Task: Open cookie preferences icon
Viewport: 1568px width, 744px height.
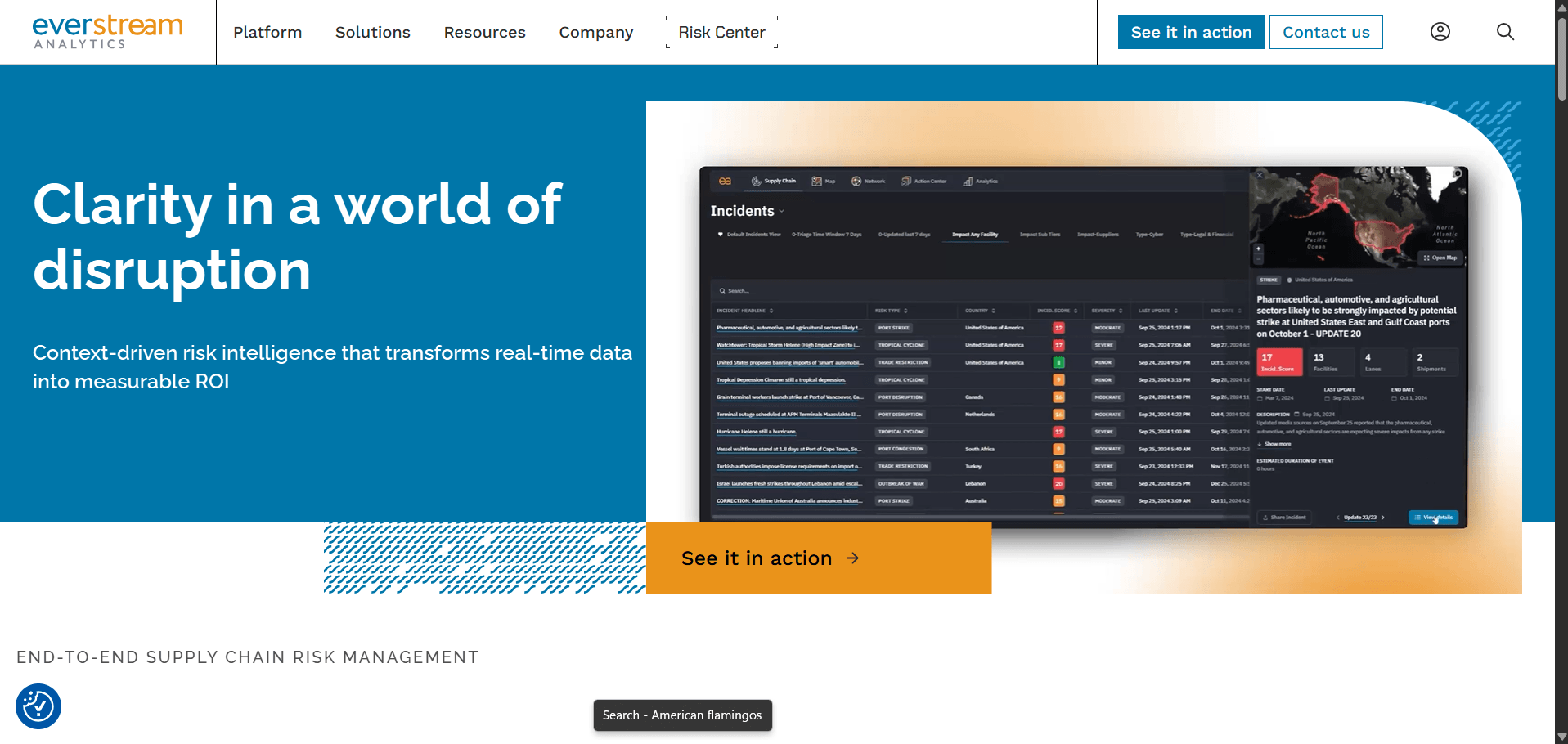Action: tap(38, 706)
